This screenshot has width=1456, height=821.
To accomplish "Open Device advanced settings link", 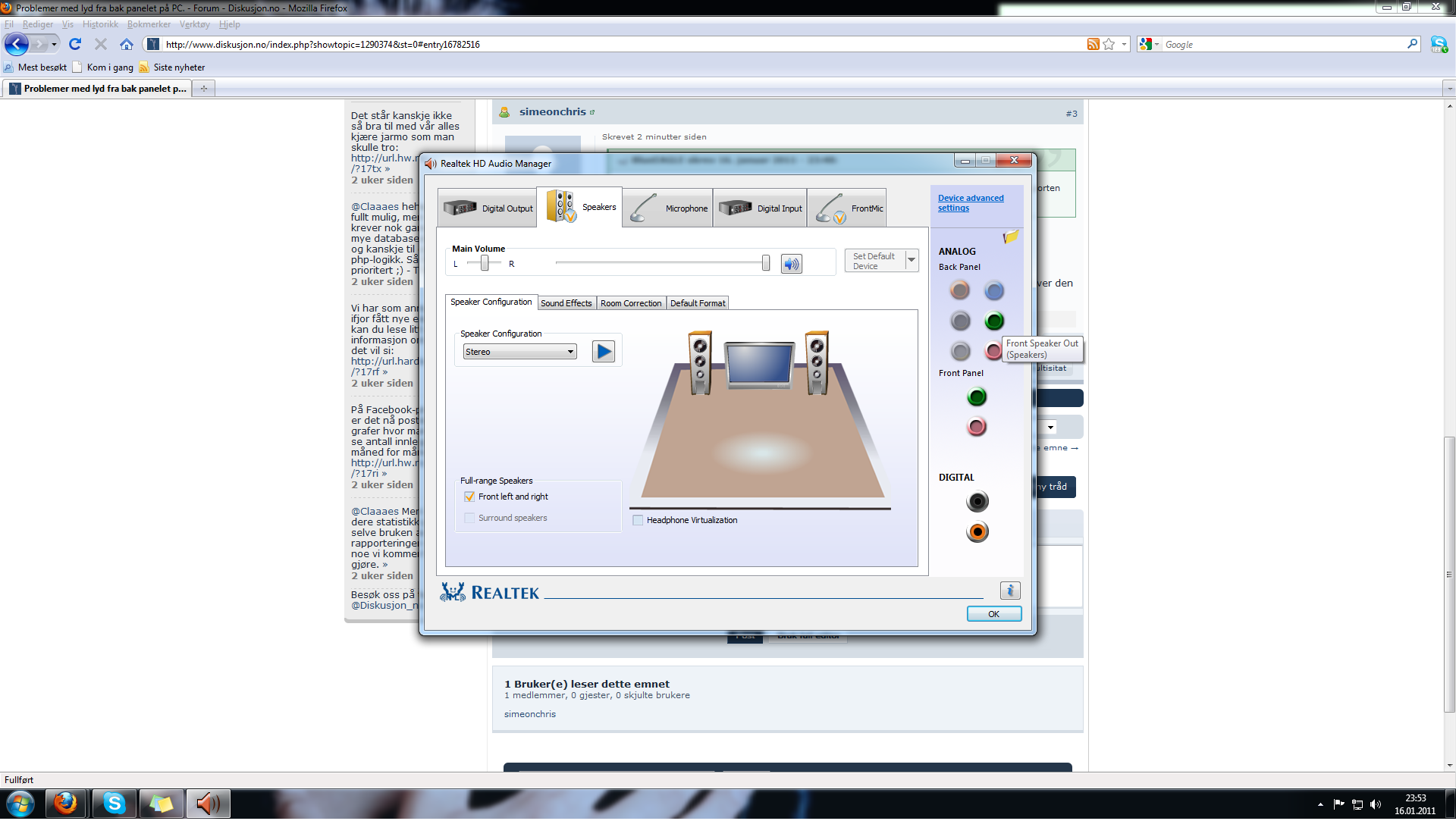I will [x=971, y=203].
